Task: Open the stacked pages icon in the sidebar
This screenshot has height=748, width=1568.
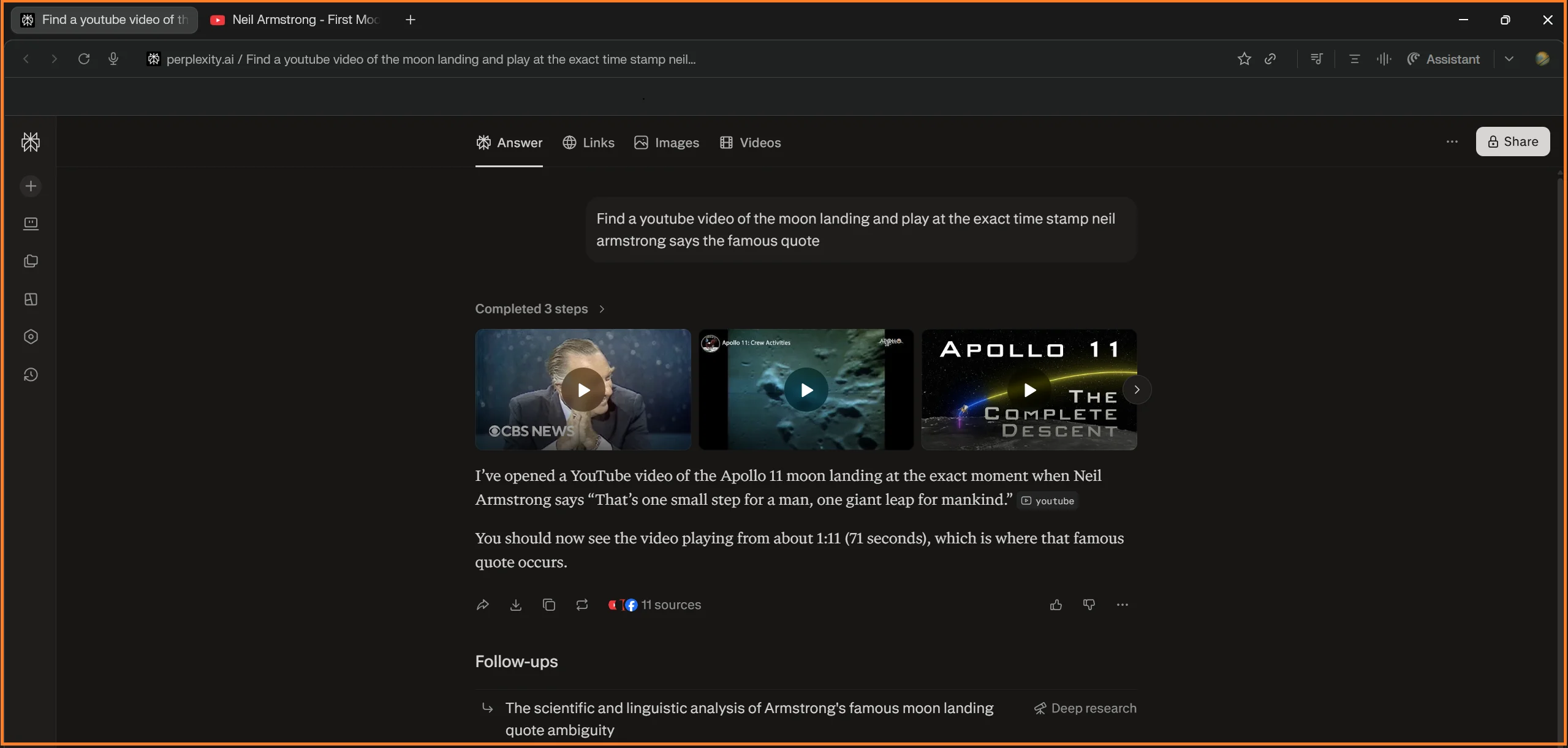Action: [31, 262]
